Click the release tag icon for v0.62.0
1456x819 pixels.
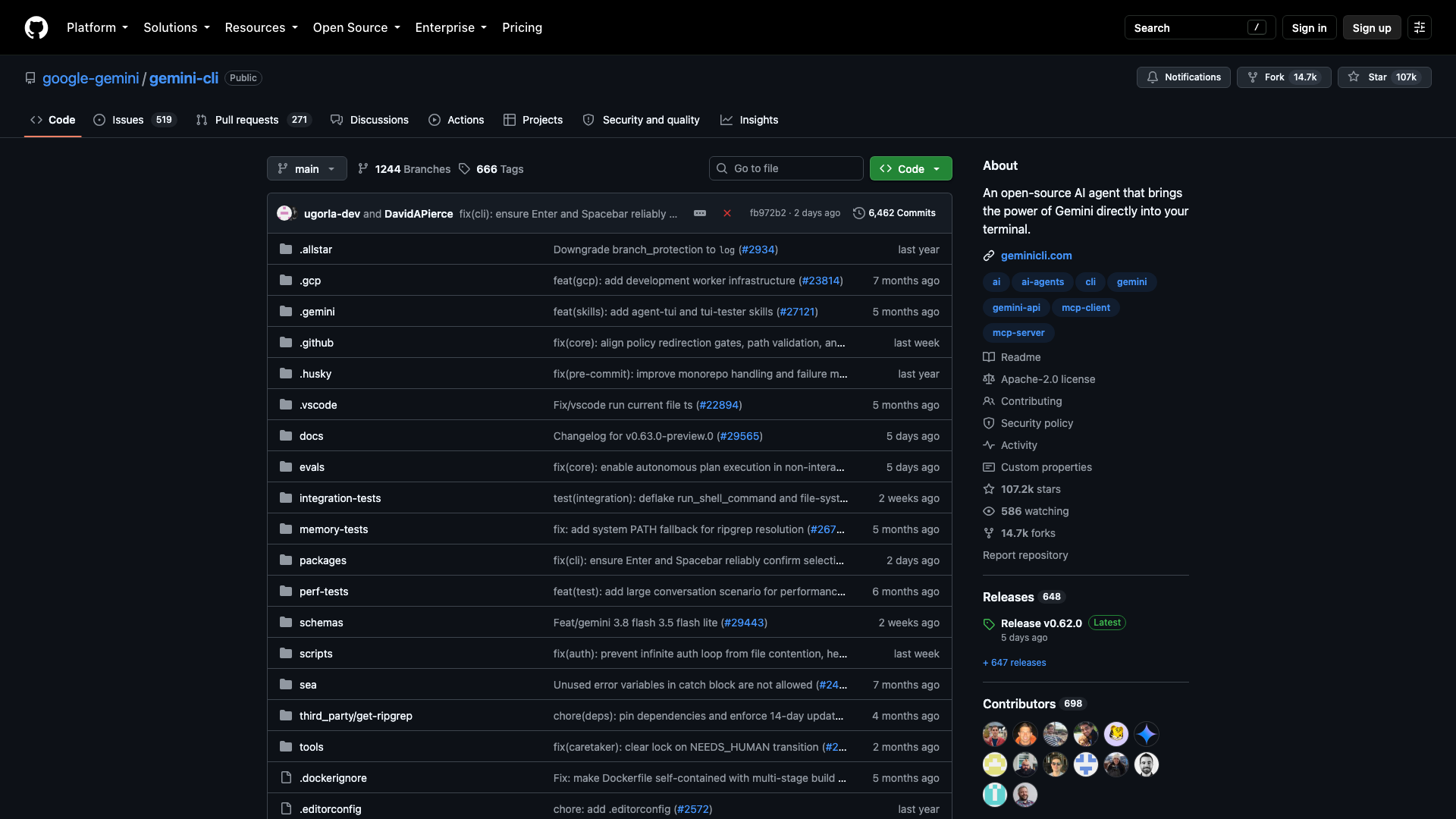click(x=989, y=624)
